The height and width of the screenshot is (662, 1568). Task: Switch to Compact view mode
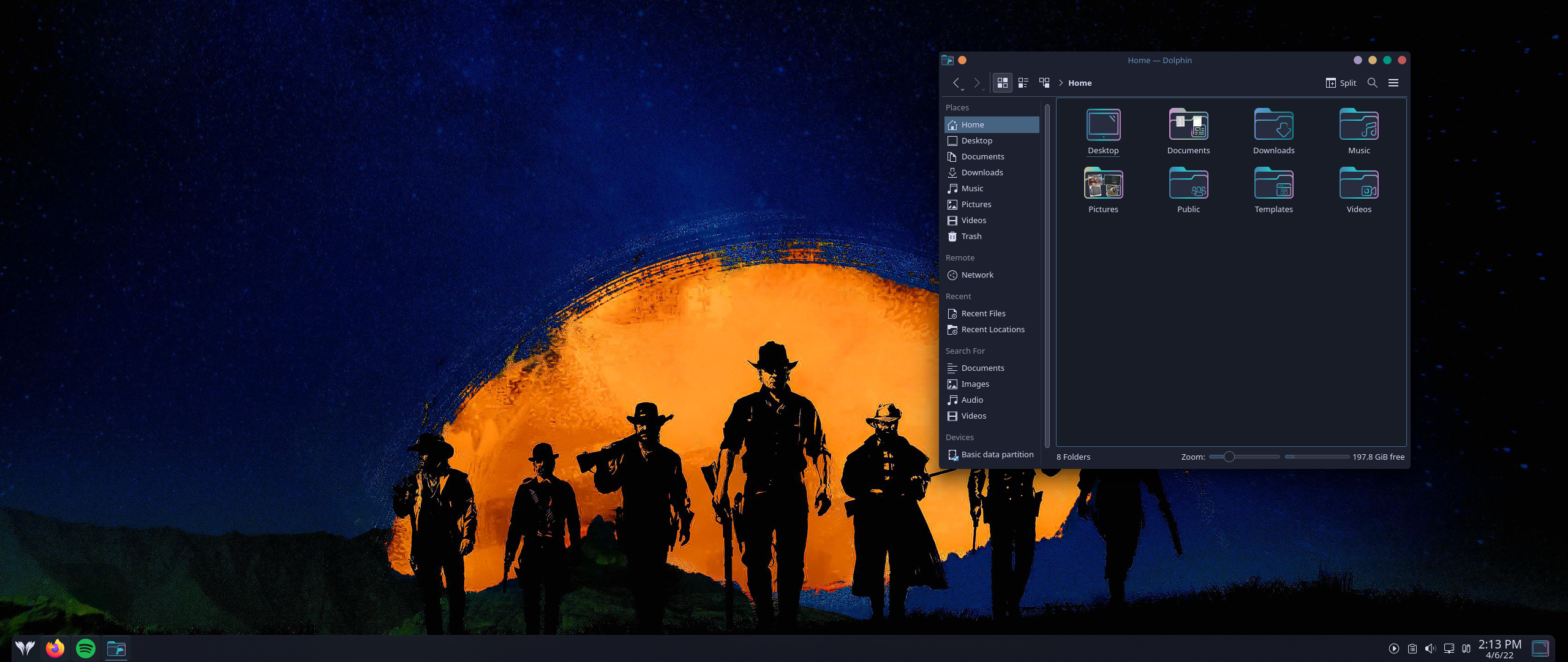[x=1023, y=83]
